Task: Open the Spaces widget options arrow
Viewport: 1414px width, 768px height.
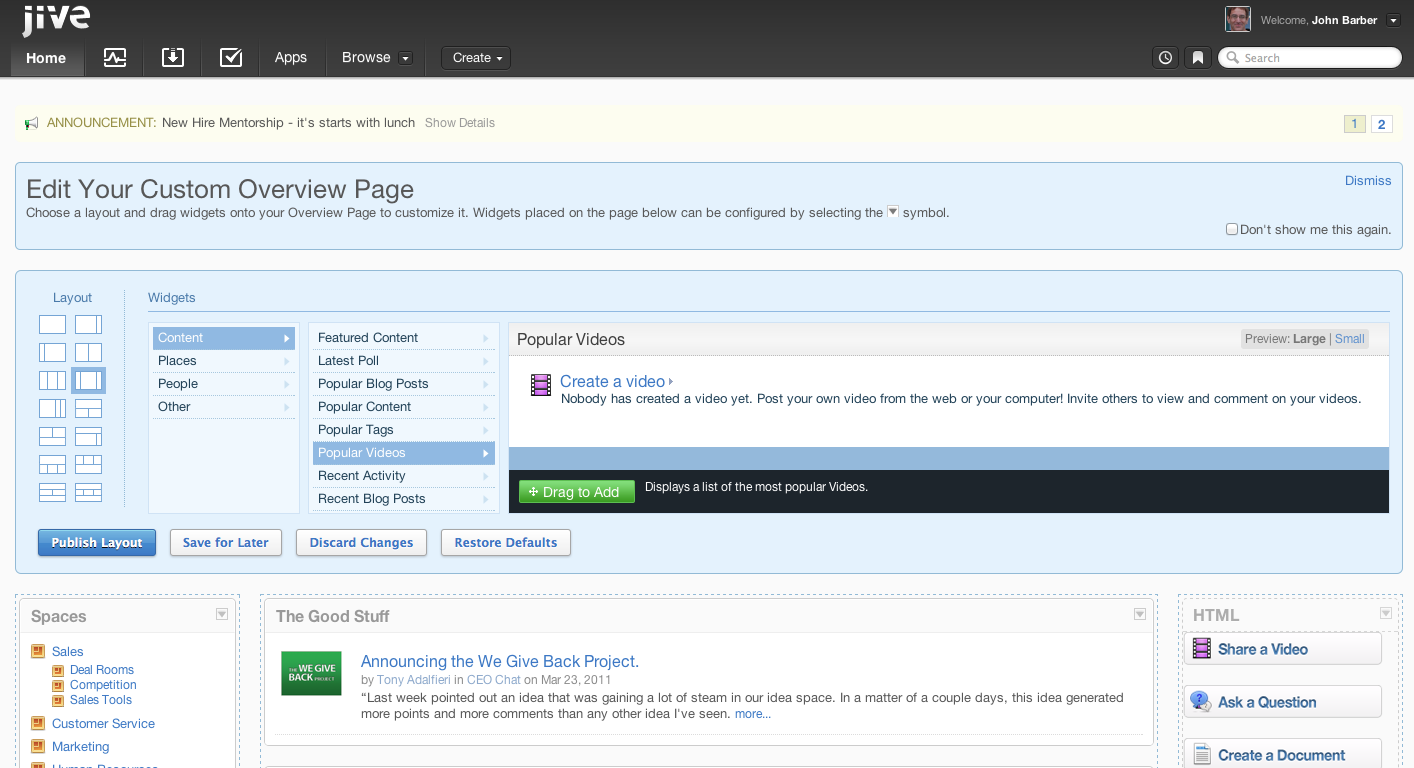Action: coord(222,615)
